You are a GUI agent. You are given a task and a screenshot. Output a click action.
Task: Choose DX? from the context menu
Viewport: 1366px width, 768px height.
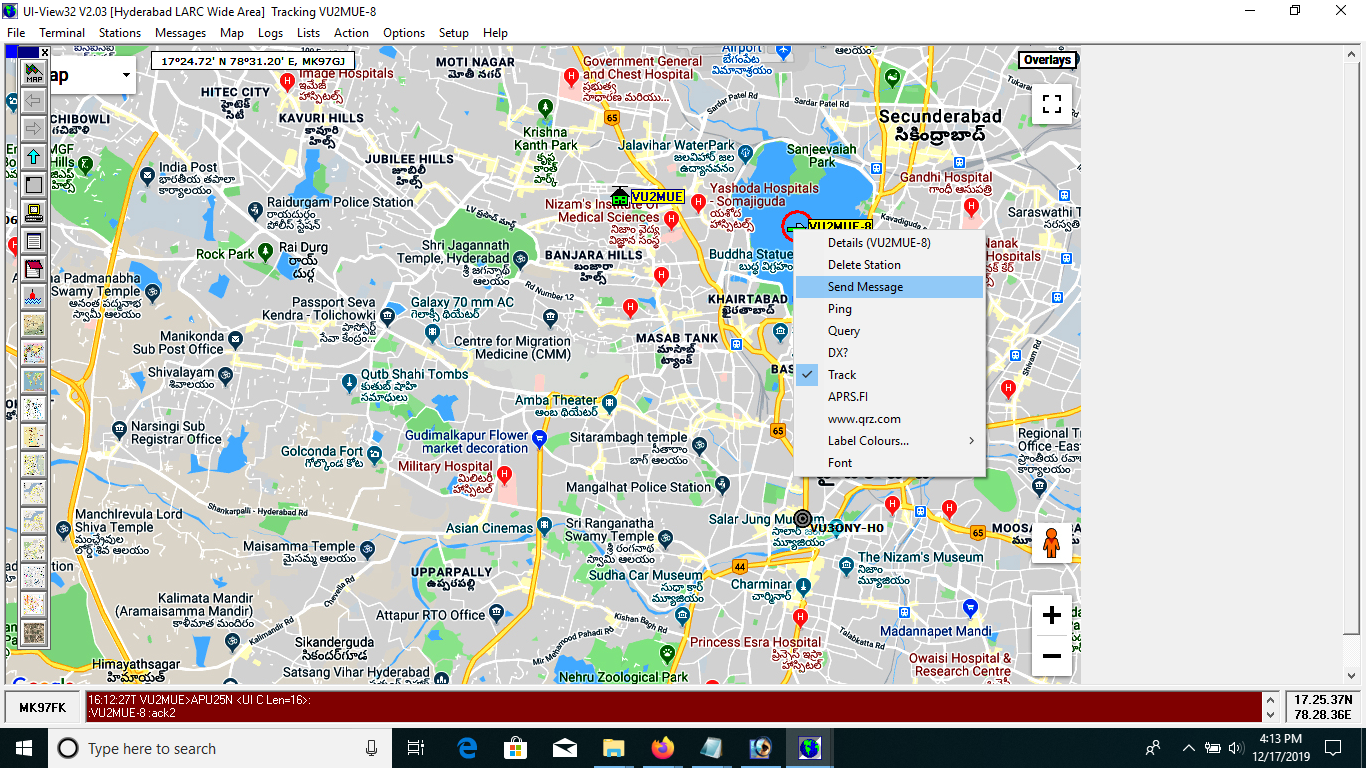890,353
